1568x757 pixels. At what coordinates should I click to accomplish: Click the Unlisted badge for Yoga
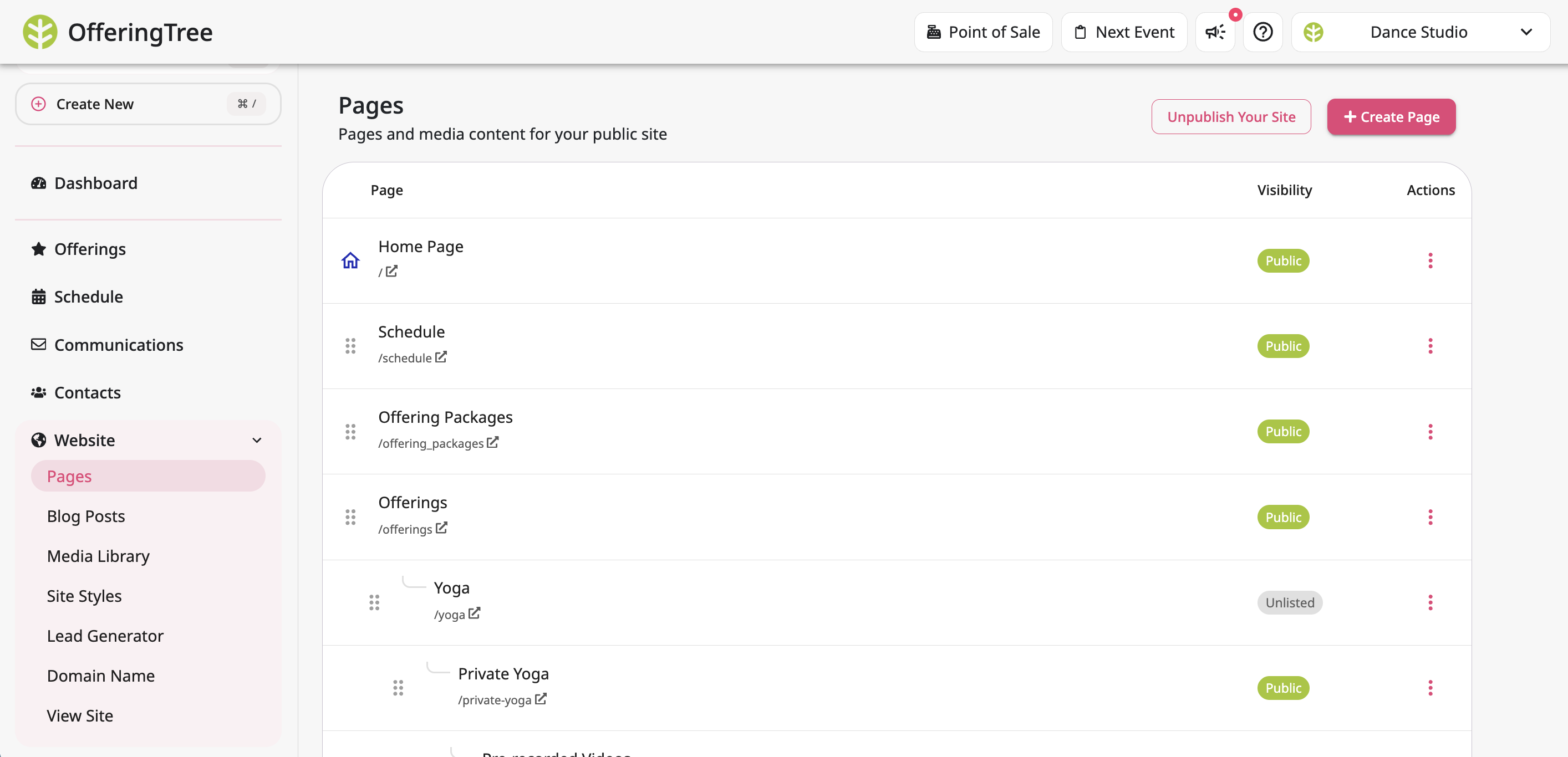tap(1290, 602)
